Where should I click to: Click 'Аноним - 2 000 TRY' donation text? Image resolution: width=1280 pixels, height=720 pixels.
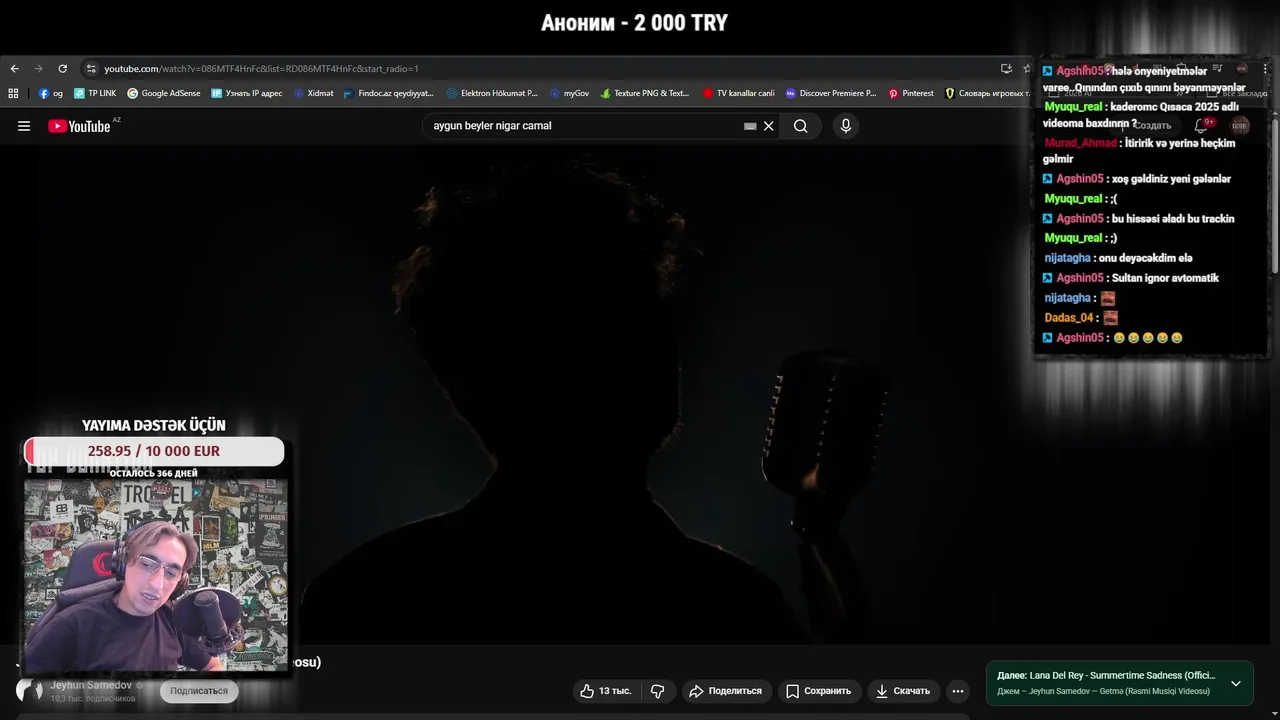point(635,23)
